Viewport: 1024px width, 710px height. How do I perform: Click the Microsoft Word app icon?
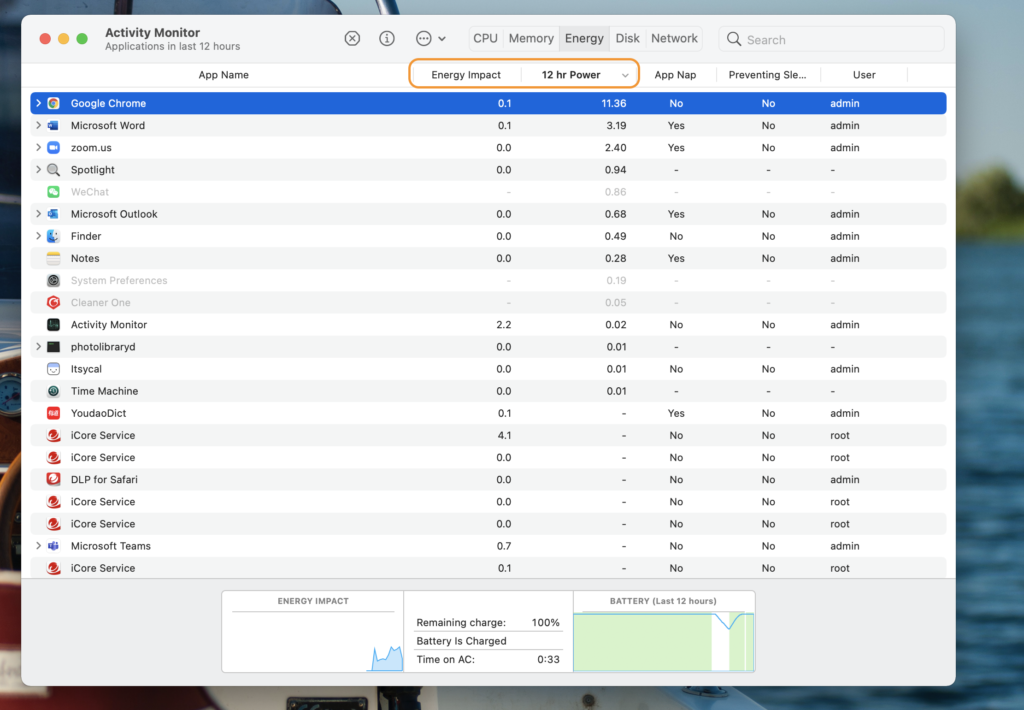coord(53,126)
